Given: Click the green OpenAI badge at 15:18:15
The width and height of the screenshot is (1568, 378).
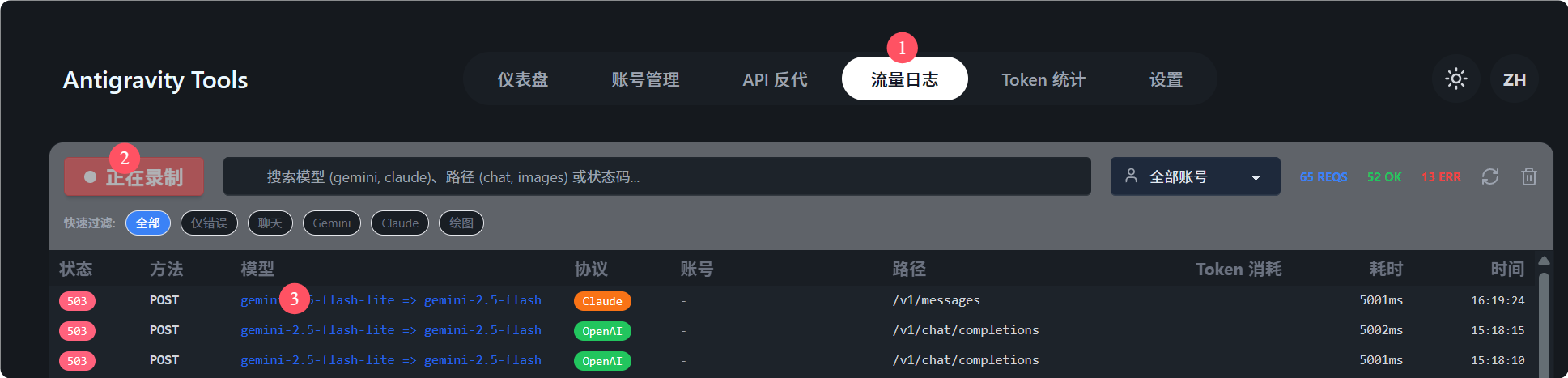Looking at the screenshot, I should [602, 331].
